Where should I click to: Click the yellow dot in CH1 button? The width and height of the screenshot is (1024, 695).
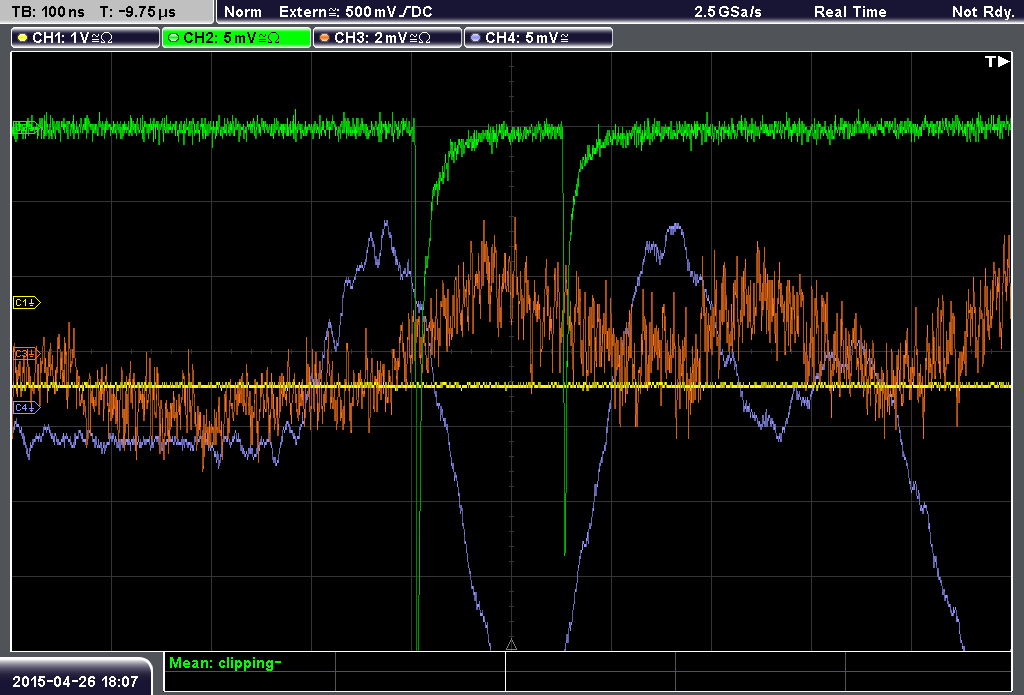(x=22, y=38)
